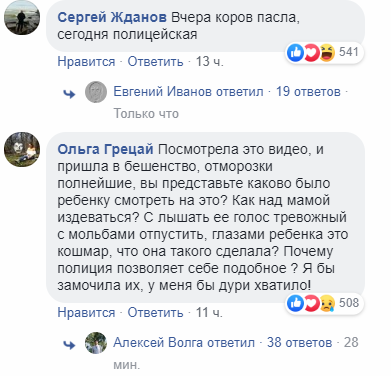Viewport: 391px width, 376px height.
Task: Open Сергей Жданов's profile avatar
Action: click(22, 17)
